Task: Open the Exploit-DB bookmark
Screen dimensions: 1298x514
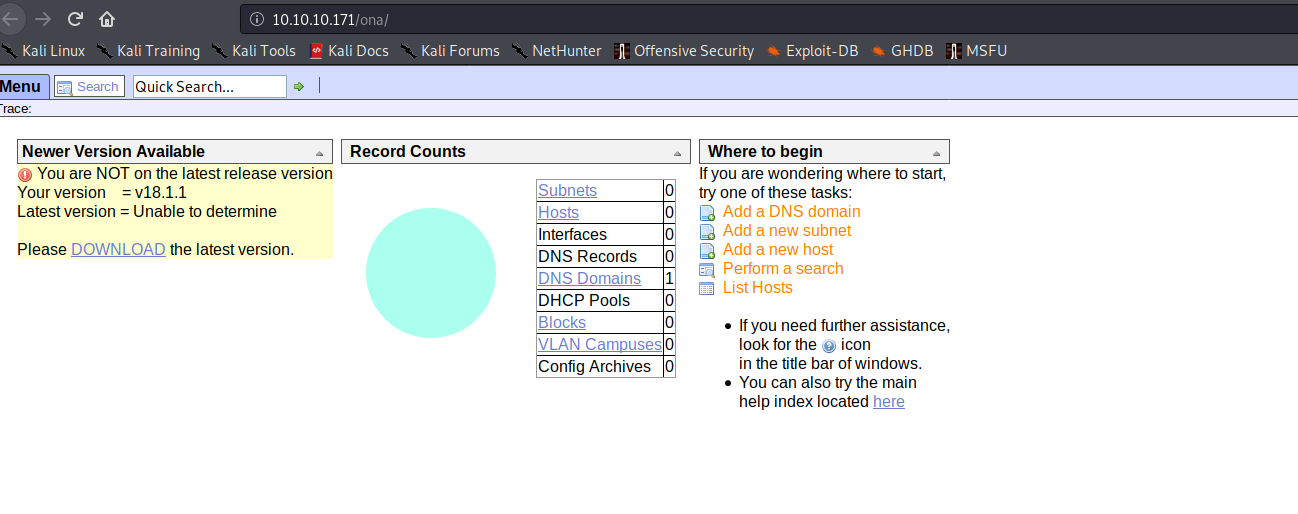Action: [x=812, y=50]
